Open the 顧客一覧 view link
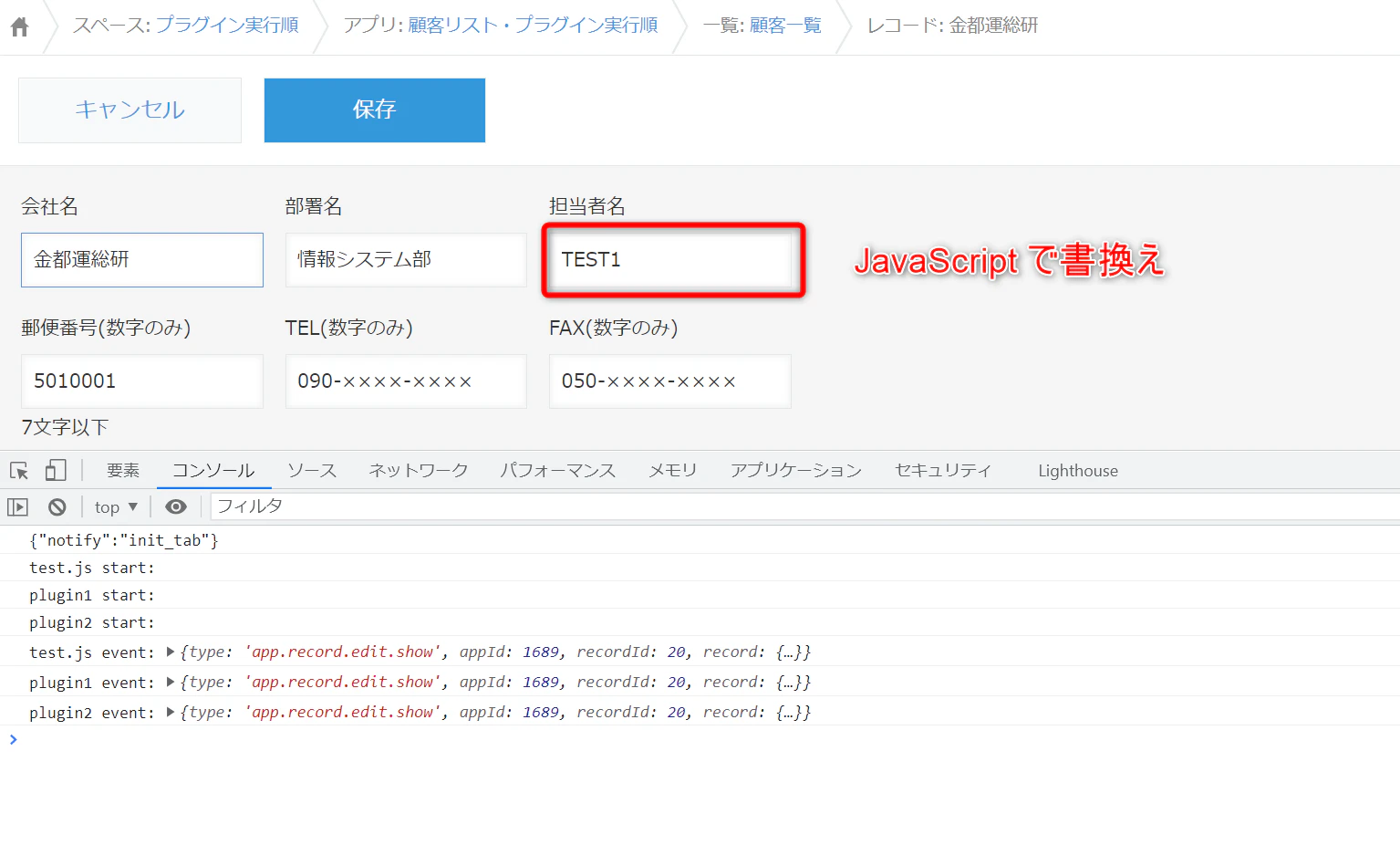Viewport: 1400px width, 845px height. [785, 26]
